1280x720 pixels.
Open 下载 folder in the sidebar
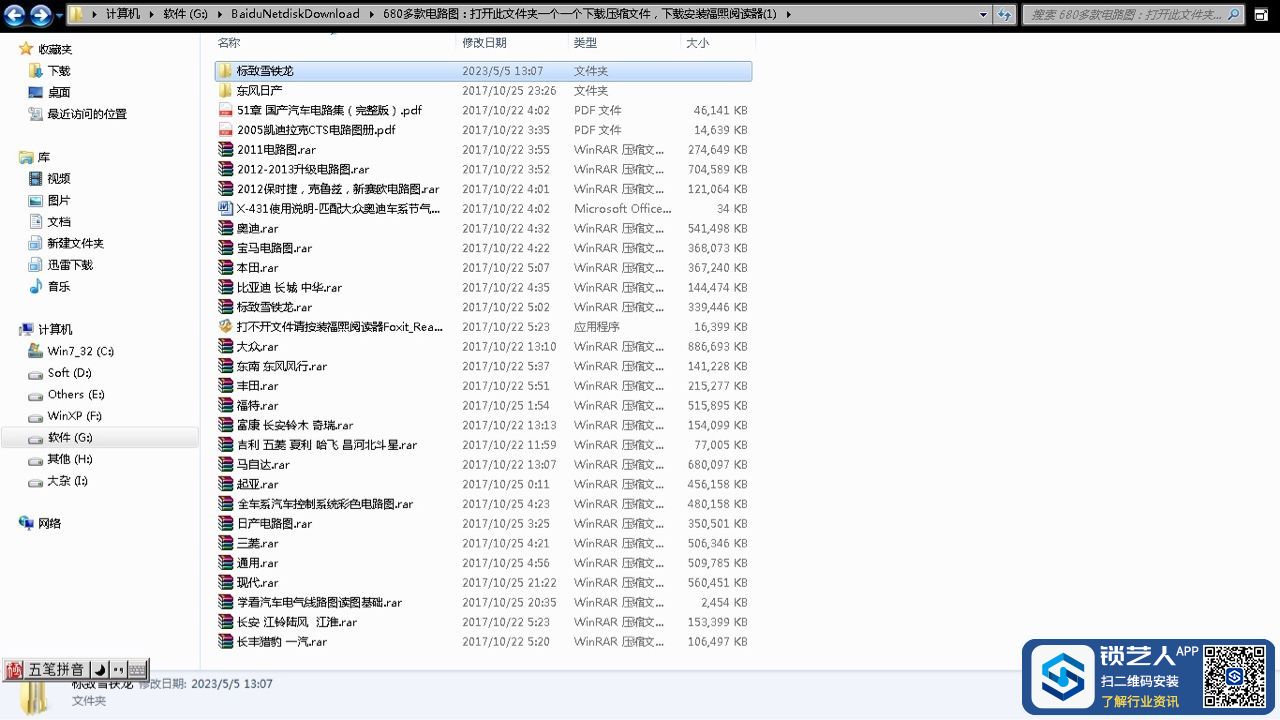(x=59, y=71)
